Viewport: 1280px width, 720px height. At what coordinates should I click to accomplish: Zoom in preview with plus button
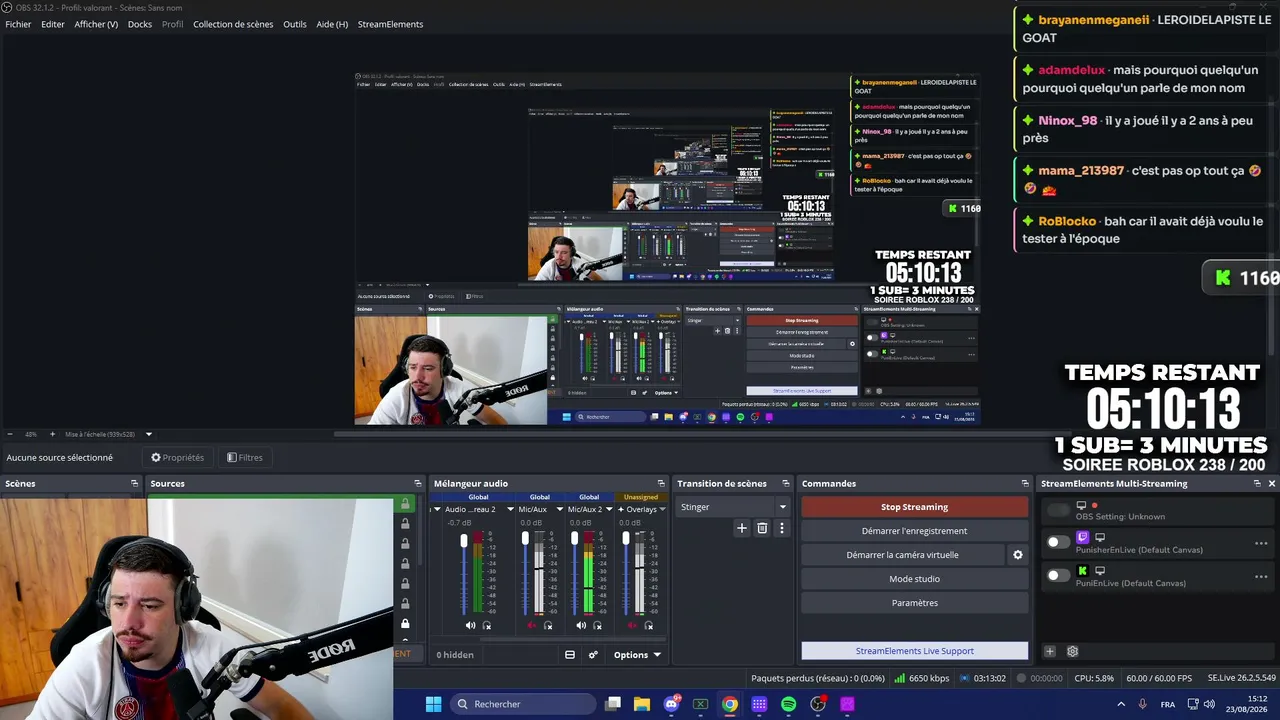53,434
